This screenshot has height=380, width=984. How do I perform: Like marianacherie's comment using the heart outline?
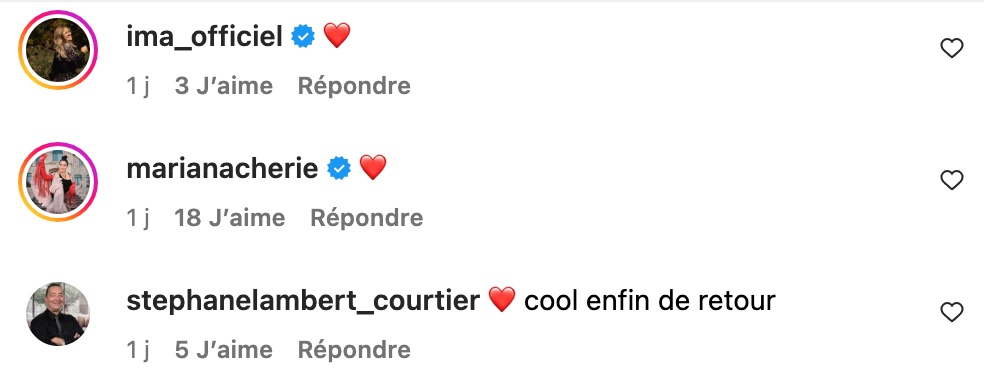(951, 181)
